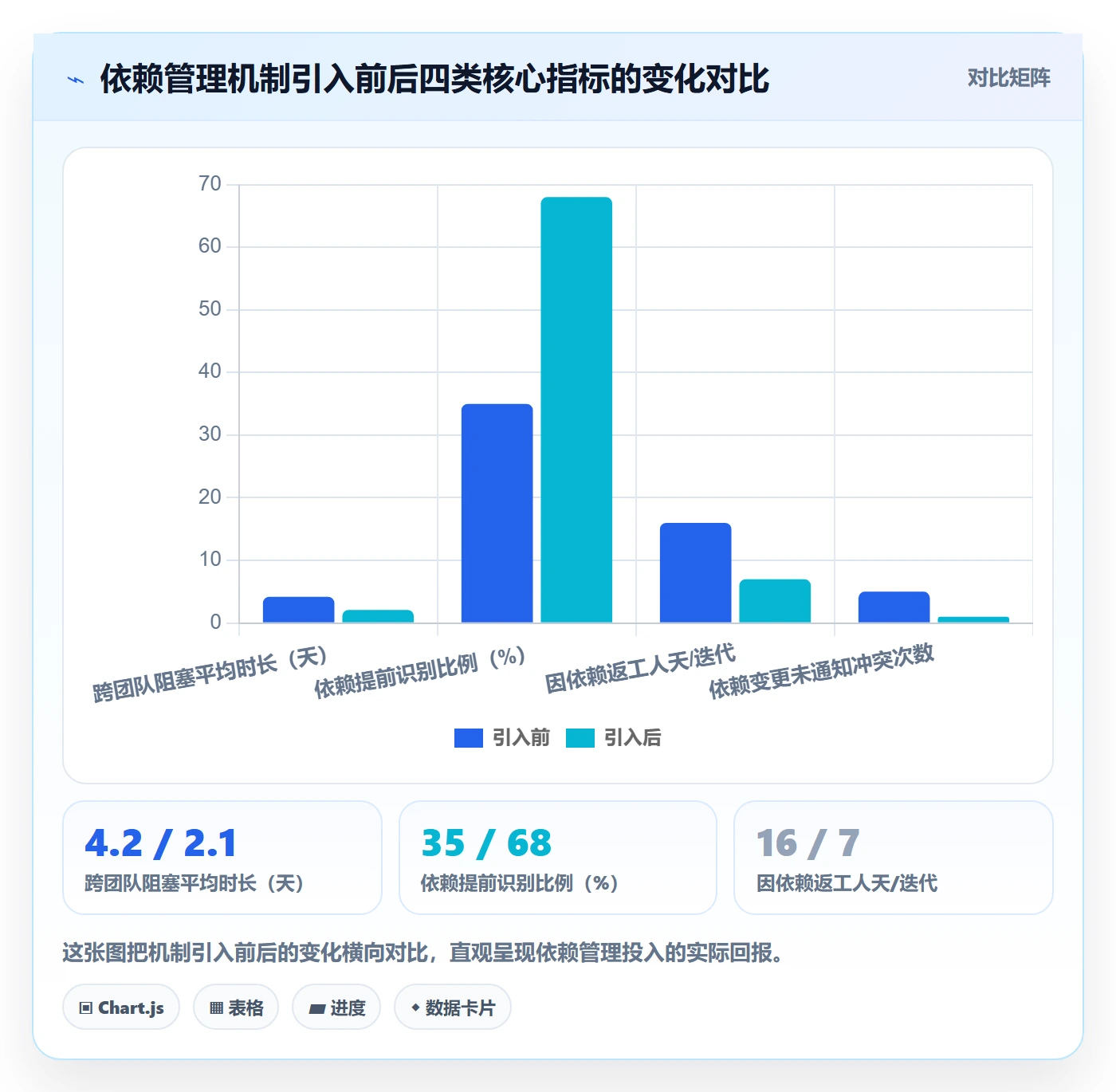
Task: Click the 引入后 bar for 依赖变更未通知冲突次数
Action: click(x=973, y=619)
